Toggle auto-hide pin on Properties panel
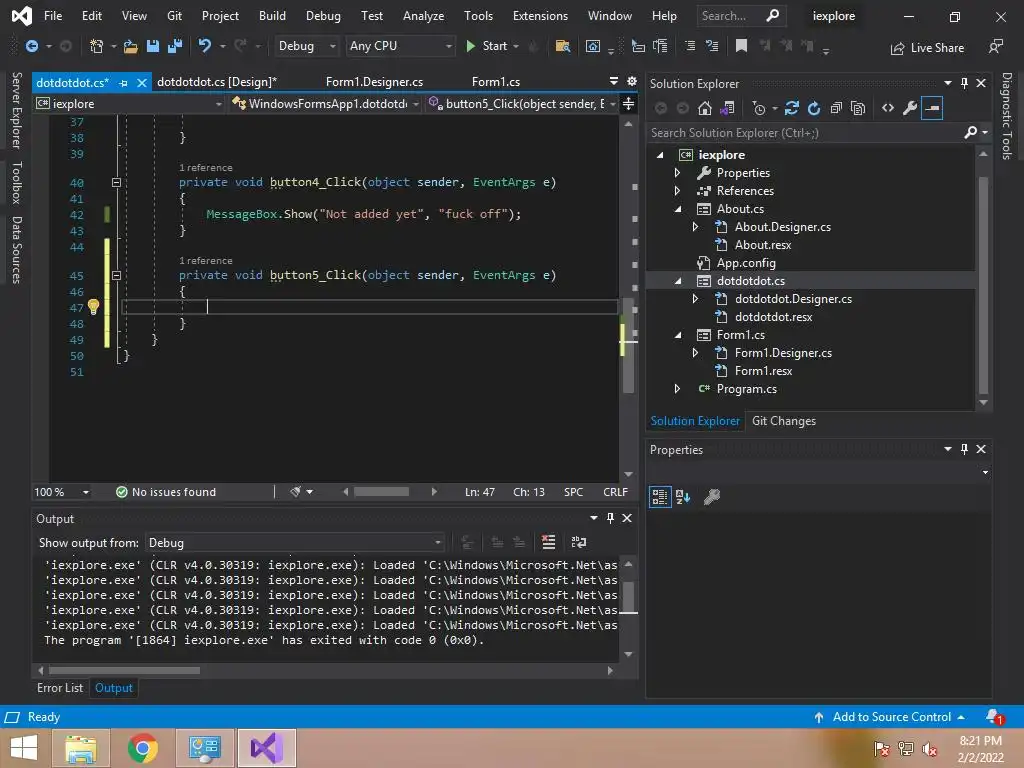The height and width of the screenshot is (768, 1024). (964, 449)
